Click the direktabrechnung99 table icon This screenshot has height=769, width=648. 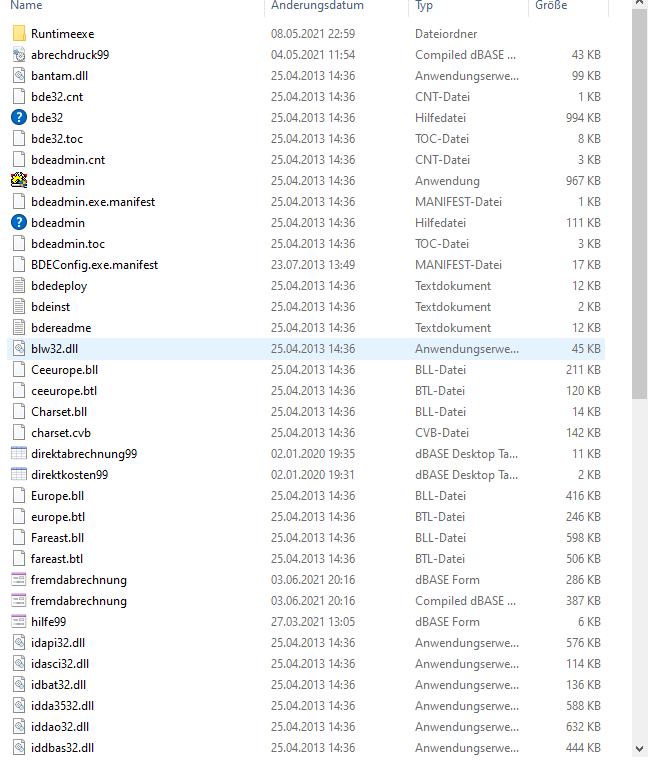tap(19, 454)
